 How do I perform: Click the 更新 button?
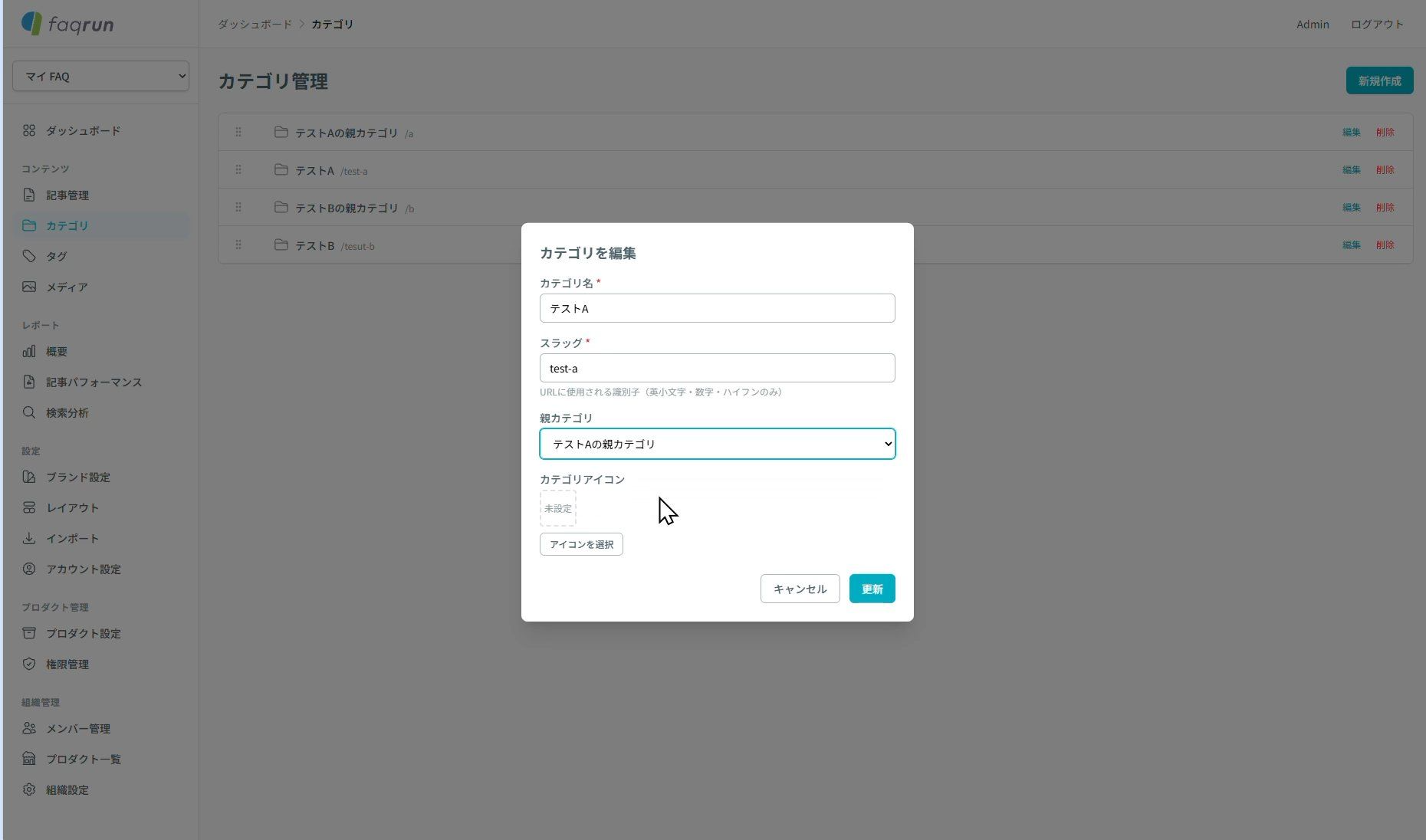(872, 589)
